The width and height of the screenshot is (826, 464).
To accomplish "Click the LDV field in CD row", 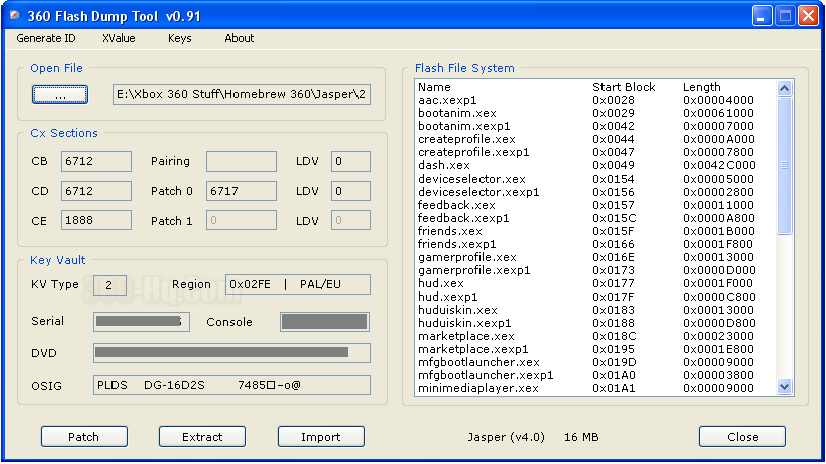I will pyautogui.click(x=351, y=191).
